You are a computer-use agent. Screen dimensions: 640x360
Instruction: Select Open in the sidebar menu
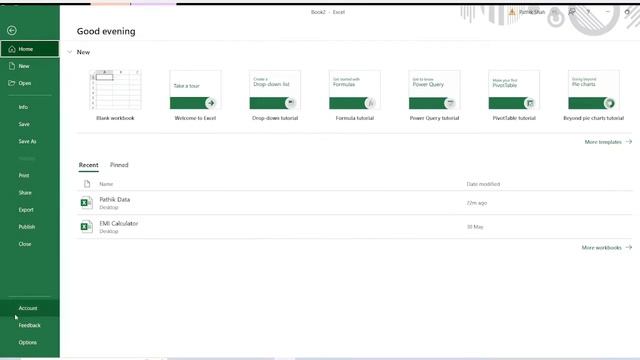(x=30, y=83)
